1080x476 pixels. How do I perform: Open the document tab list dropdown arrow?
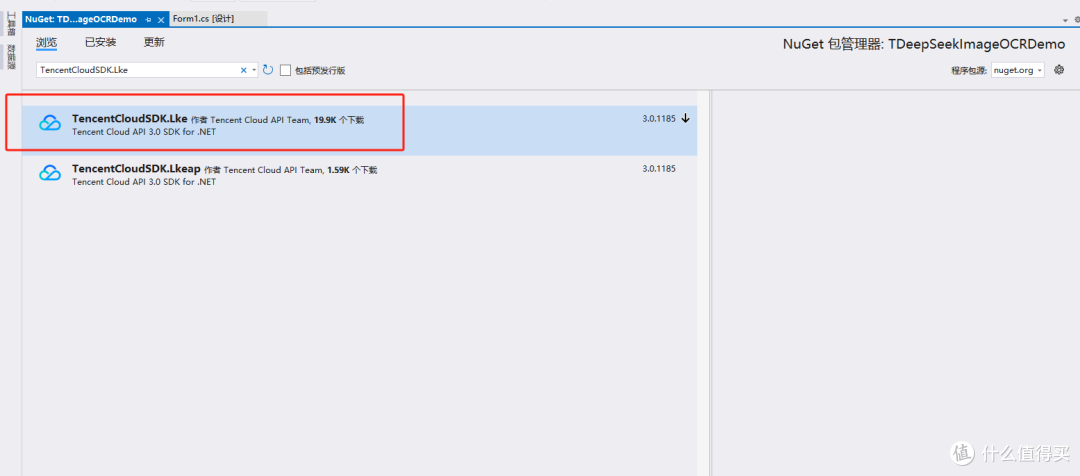coord(1066,21)
